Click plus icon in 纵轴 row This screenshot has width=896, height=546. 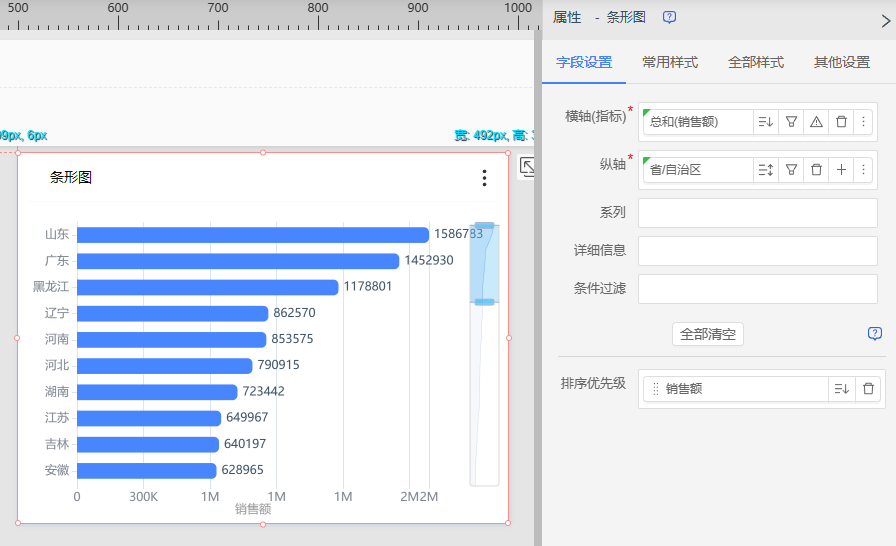(x=841, y=170)
